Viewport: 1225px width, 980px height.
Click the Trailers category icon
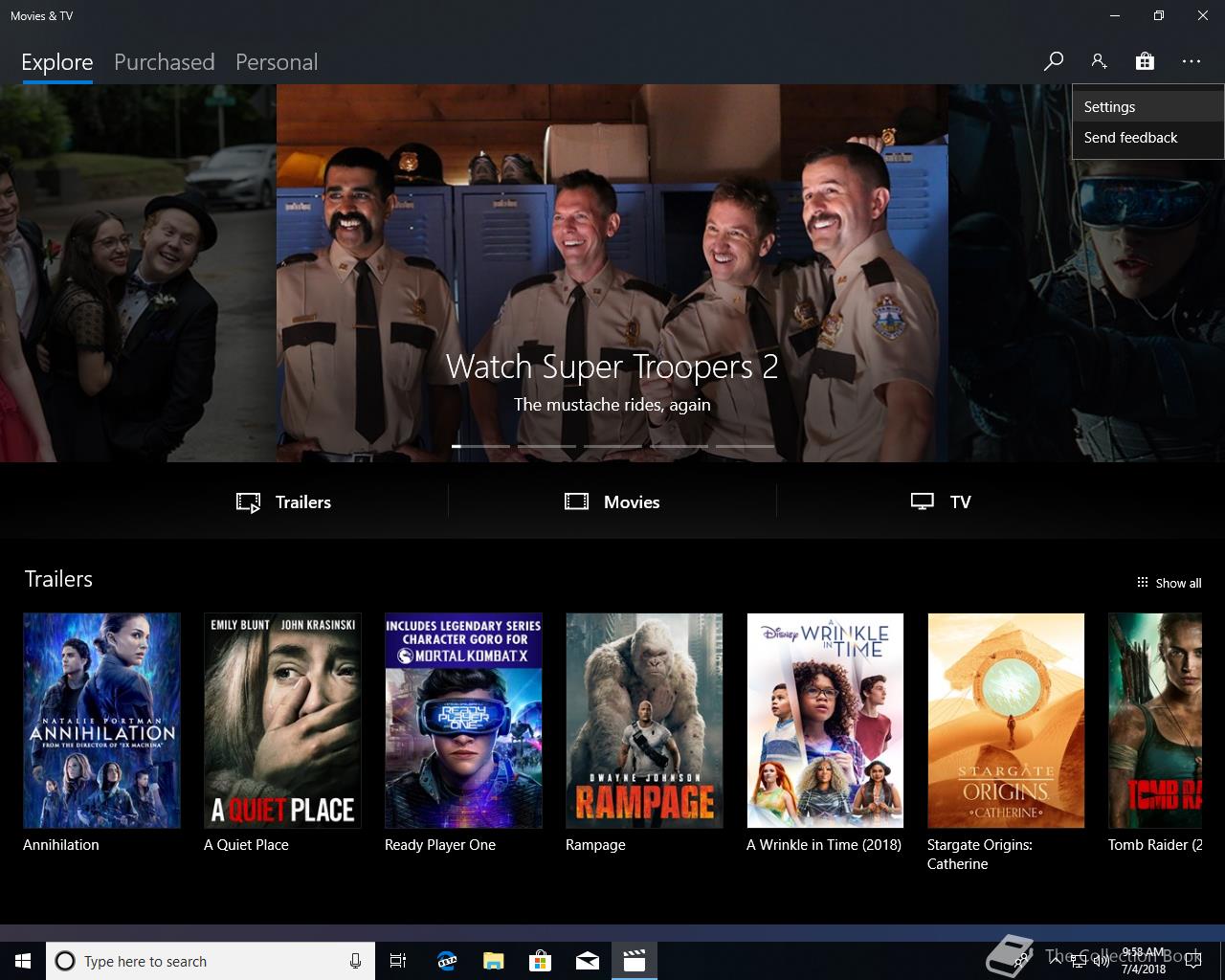coord(249,502)
